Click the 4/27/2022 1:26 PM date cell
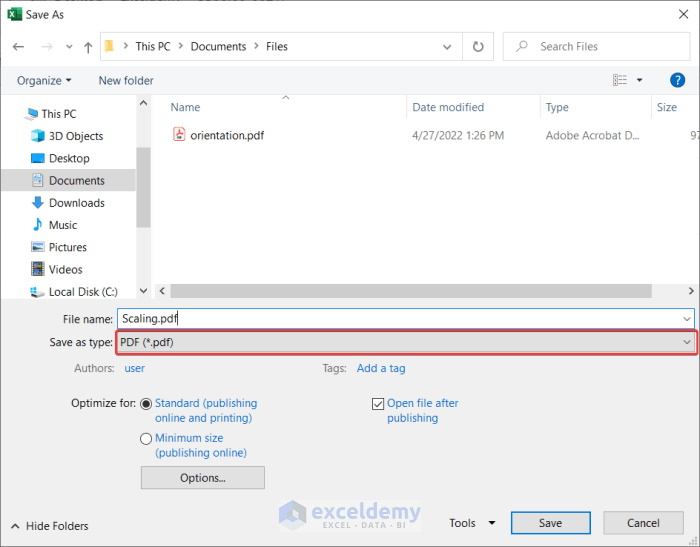Image resolution: width=700 pixels, height=547 pixels. point(458,135)
